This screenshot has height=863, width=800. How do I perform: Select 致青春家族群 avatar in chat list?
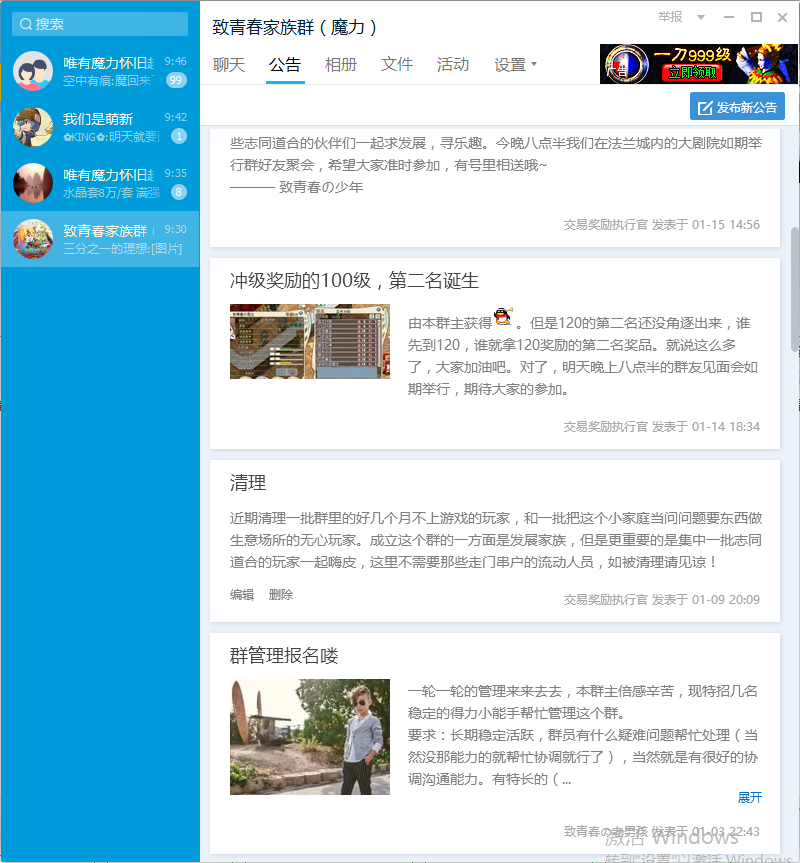[33, 239]
